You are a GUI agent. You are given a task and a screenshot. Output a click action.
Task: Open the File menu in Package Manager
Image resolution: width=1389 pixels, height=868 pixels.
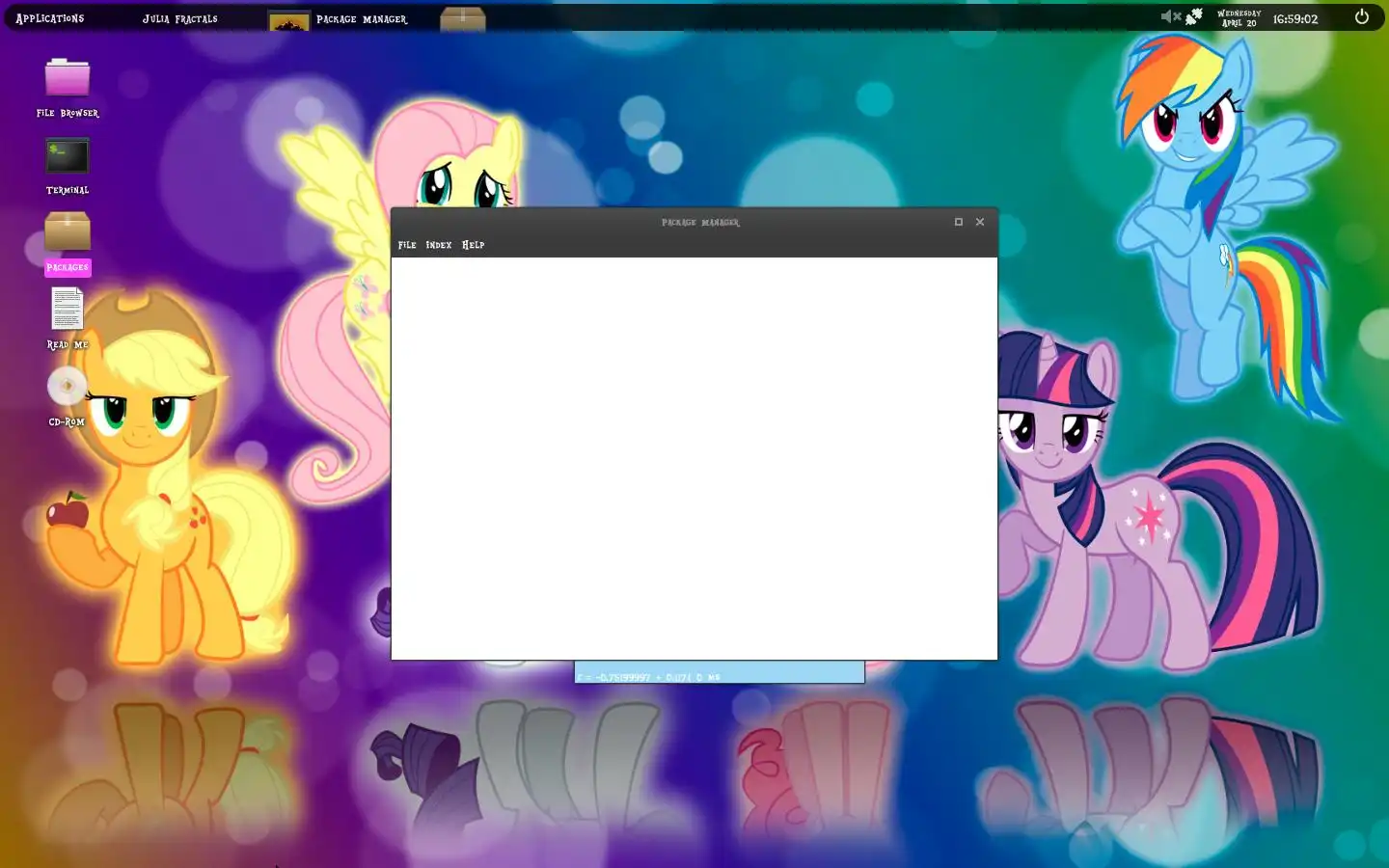click(x=407, y=245)
